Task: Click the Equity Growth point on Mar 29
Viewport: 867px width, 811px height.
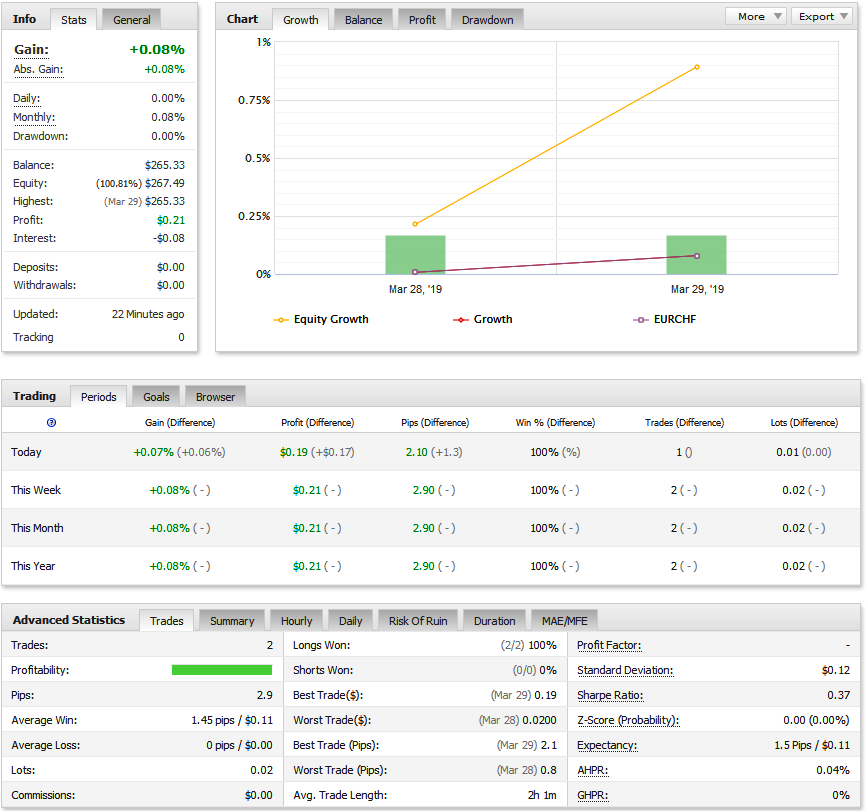Action: pos(697,67)
